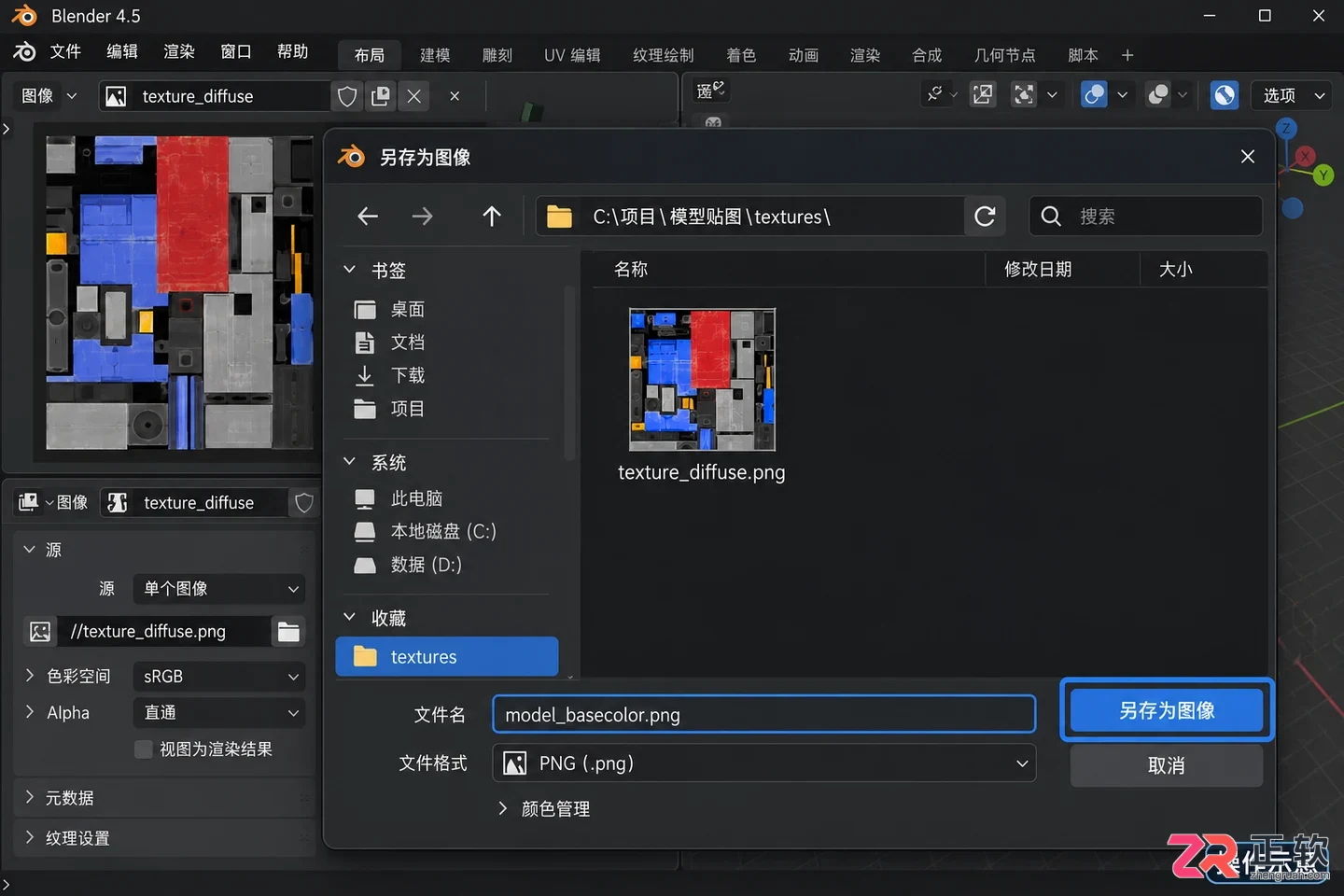Open the 源 single image dropdown
Image resolution: width=1344 pixels, height=896 pixels.
[x=219, y=589]
